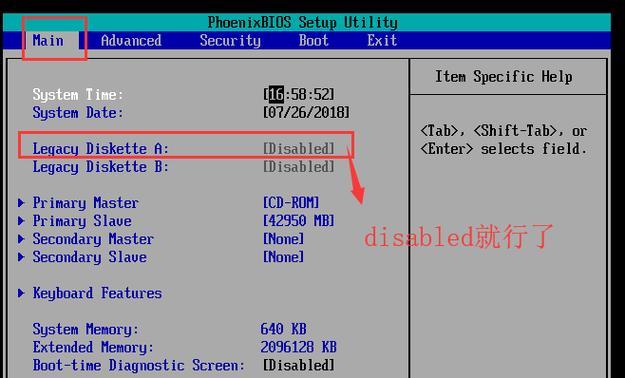Click the PhoenixBIOS Setup Utility title

pos(303,22)
